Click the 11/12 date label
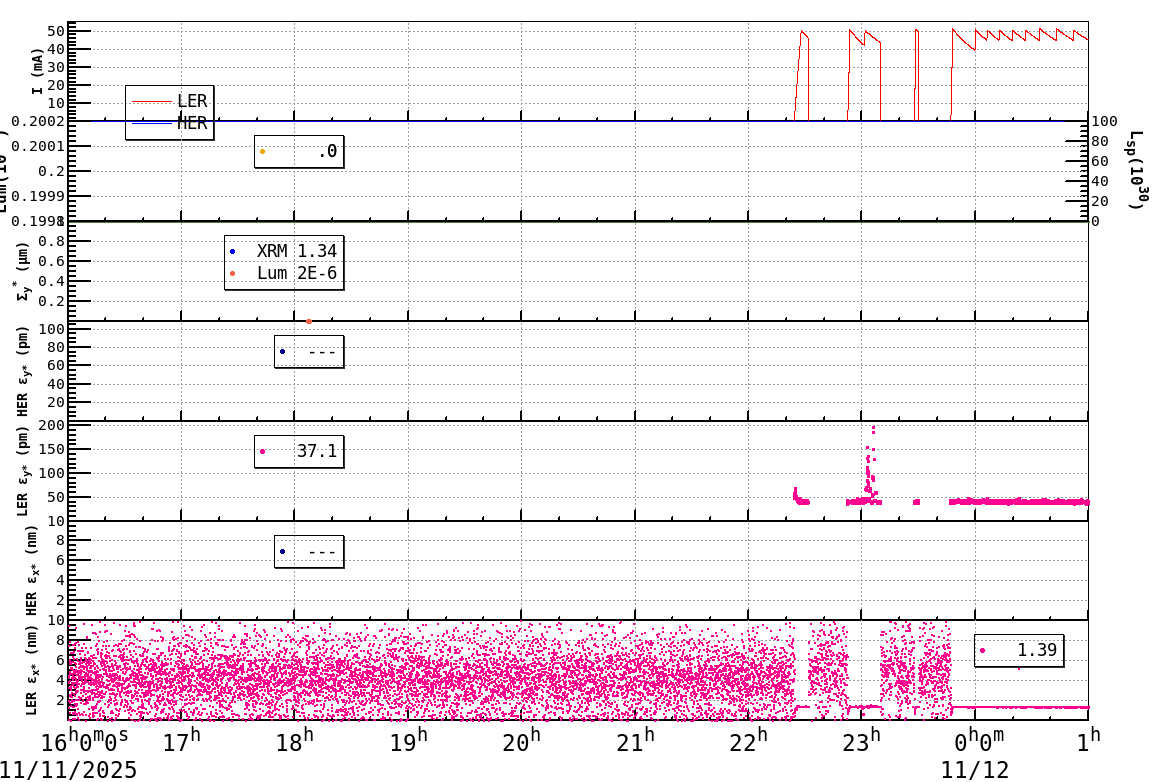Image resolution: width=1160 pixels, height=782 pixels. point(974,770)
